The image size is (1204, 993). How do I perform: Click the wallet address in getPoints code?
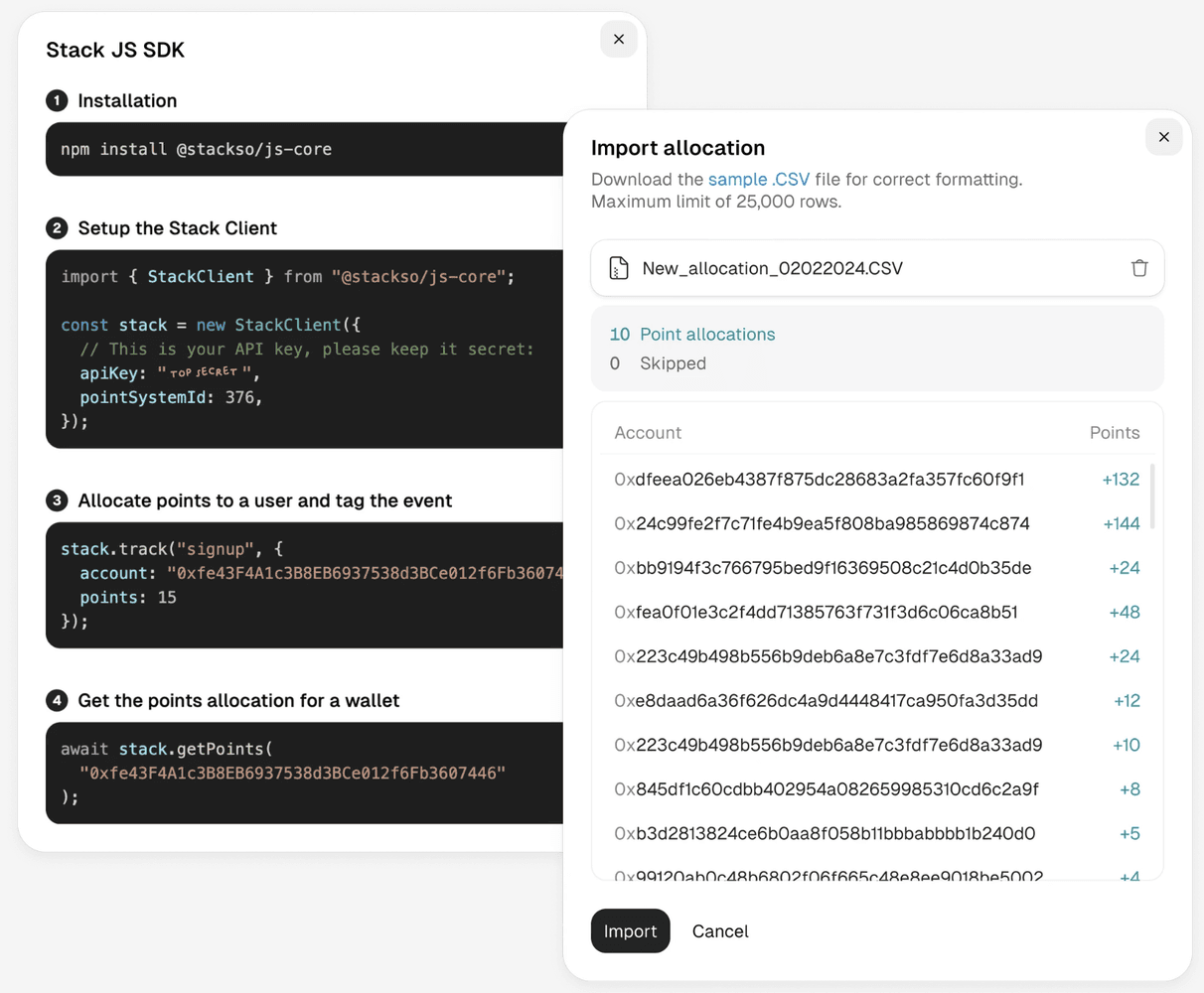pyautogui.click(x=292, y=774)
